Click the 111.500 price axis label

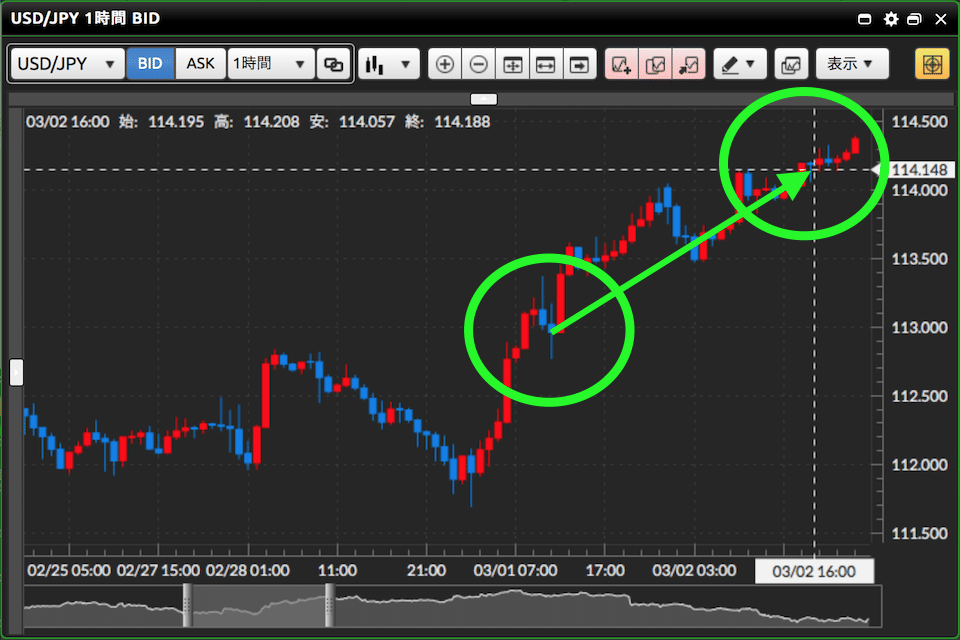pyautogui.click(x=919, y=533)
